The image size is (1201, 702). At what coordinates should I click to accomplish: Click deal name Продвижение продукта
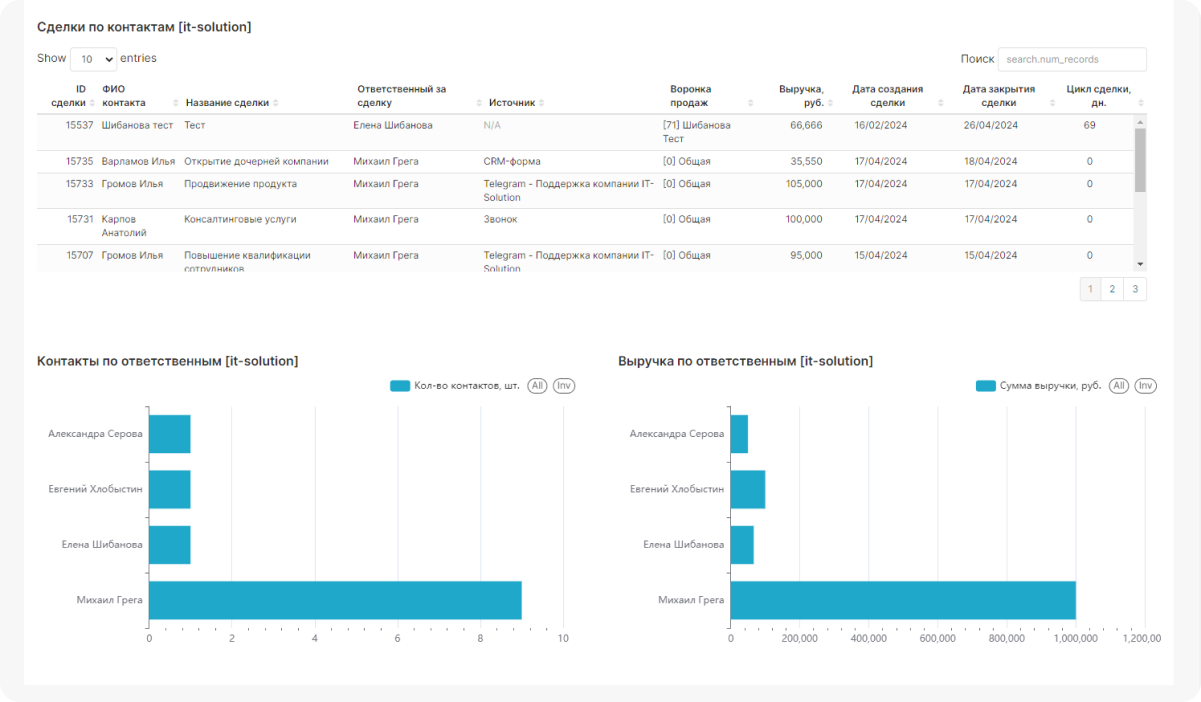pos(240,184)
